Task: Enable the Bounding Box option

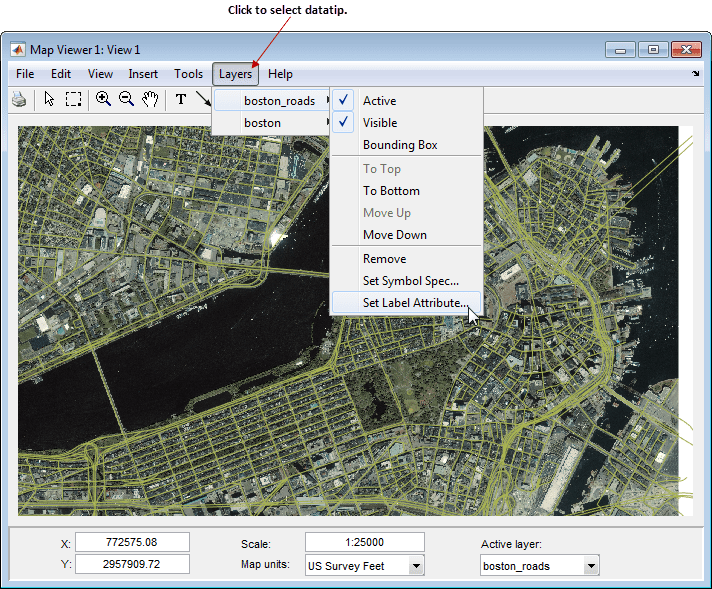Action: click(400, 145)
